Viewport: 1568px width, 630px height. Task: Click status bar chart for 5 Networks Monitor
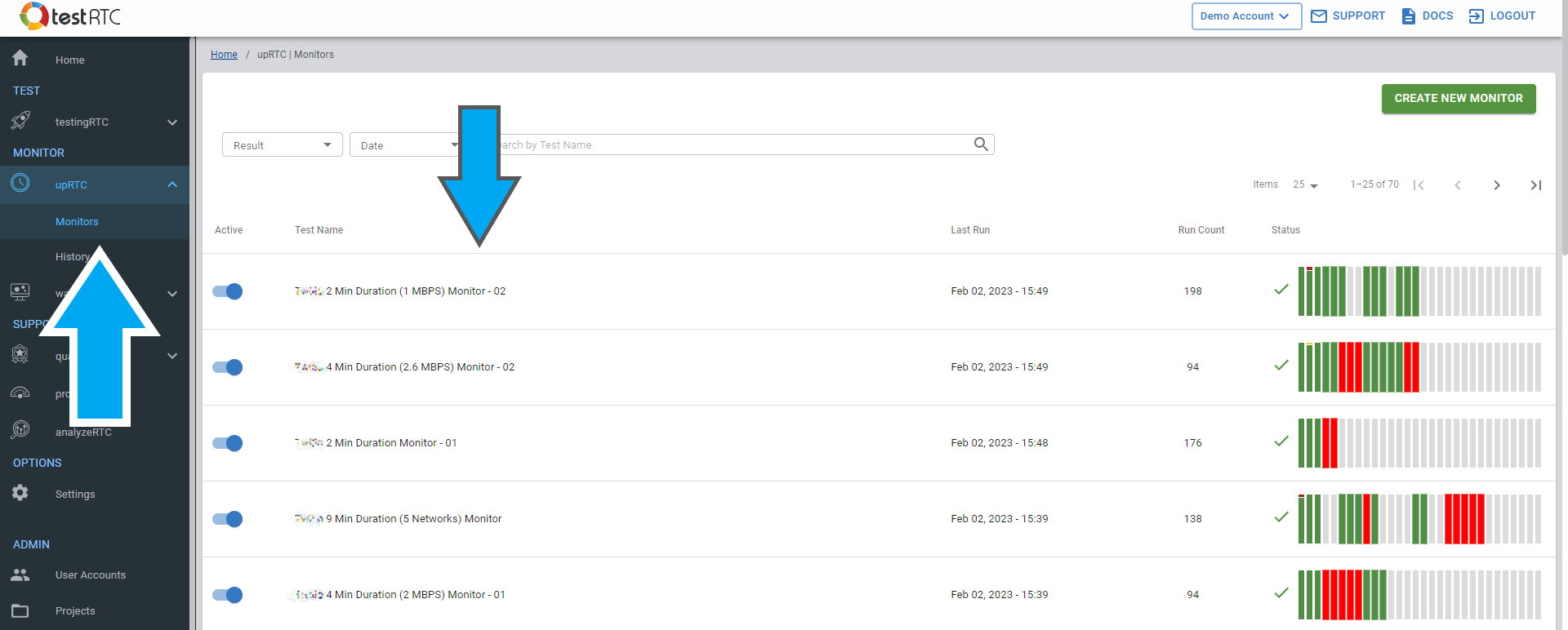[1419, 519]
